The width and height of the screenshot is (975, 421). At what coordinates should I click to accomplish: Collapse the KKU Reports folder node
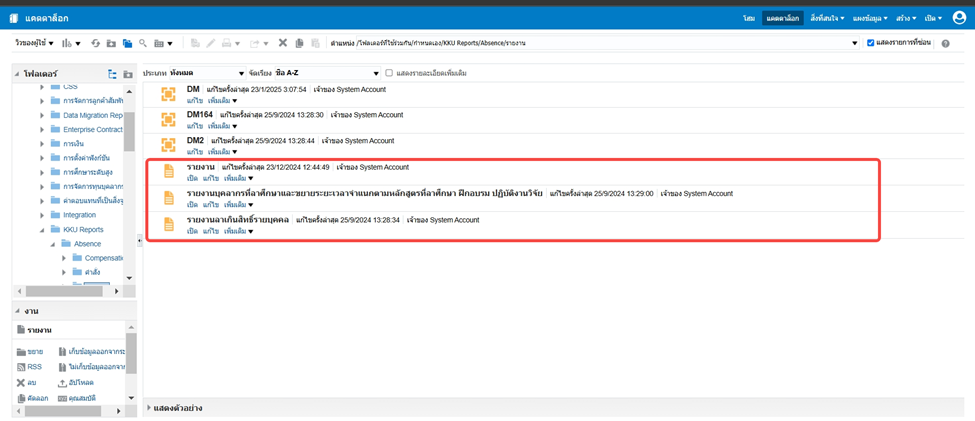point(42,230)
